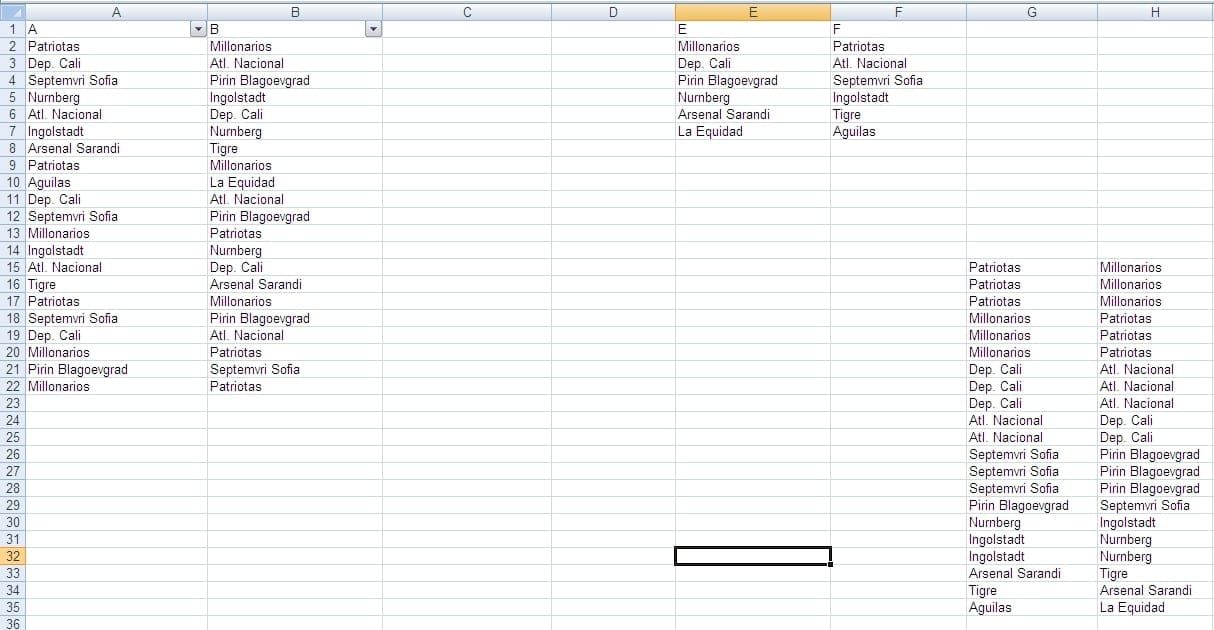
Task: Click cell G33 Arsenal Sarandi
Action: click(1032, 573)
